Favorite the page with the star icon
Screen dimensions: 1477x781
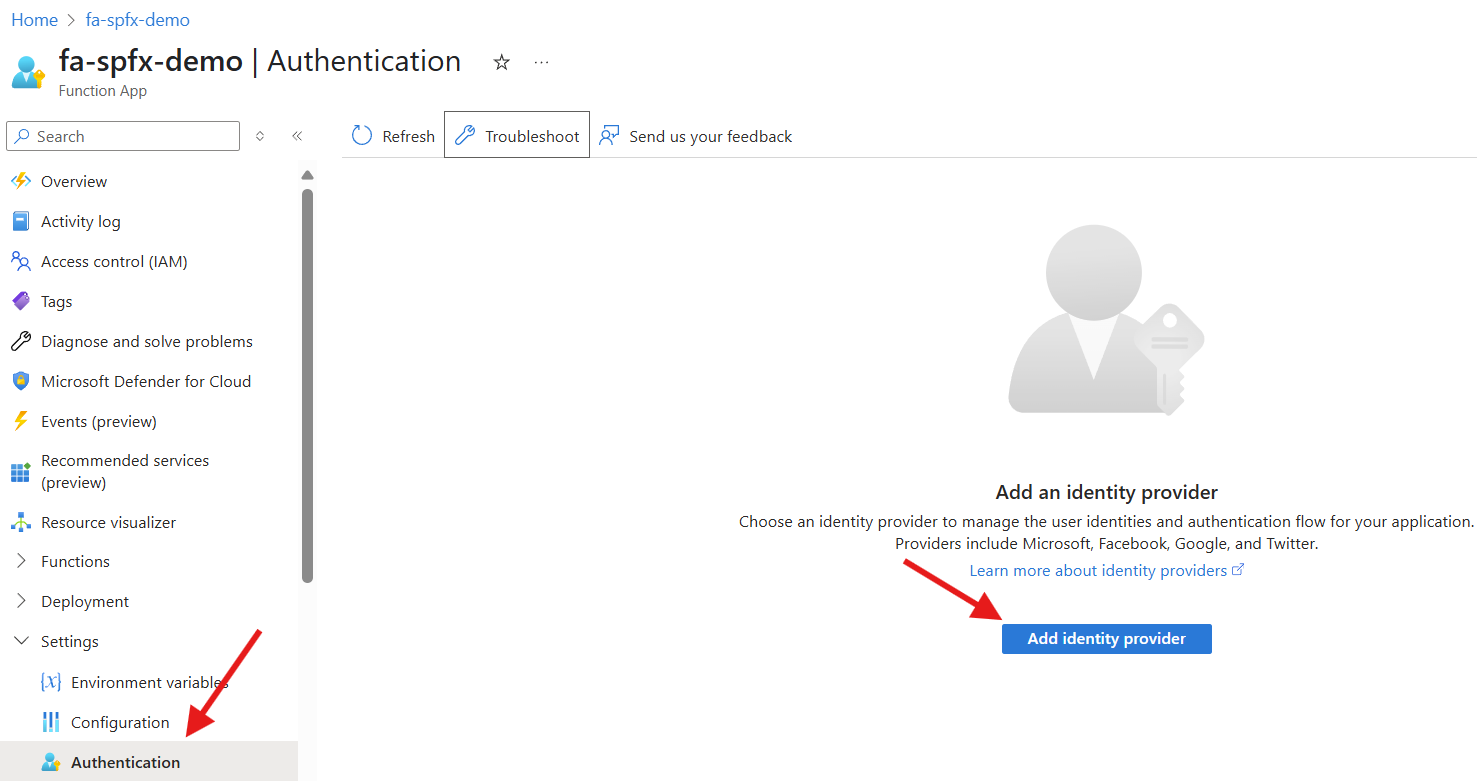pos(502,62)
